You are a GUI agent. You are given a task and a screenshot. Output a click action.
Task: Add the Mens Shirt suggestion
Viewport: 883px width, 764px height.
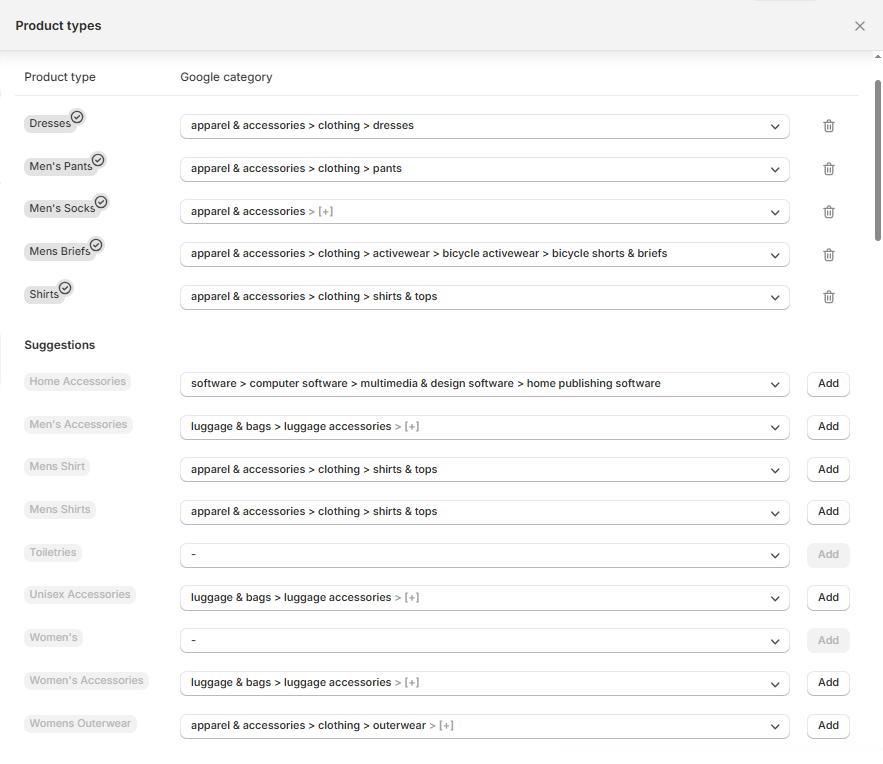point(828,469)
